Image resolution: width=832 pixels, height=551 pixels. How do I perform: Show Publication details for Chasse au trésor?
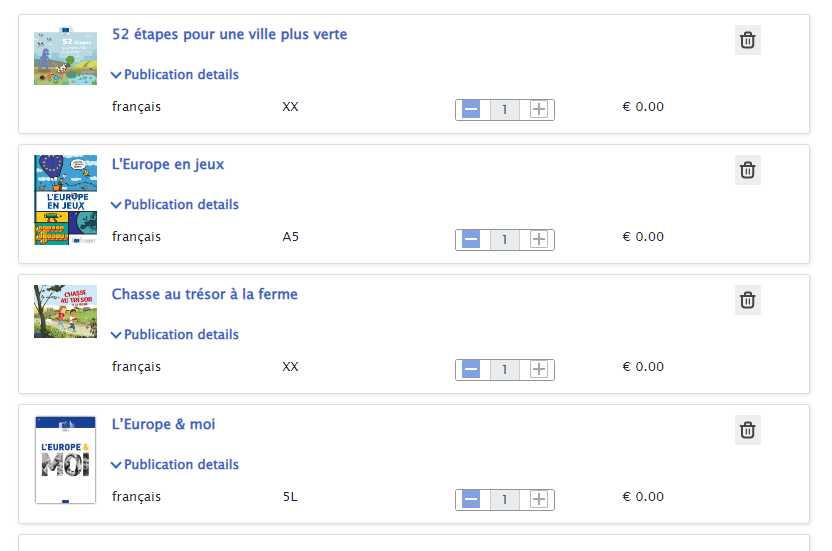pos(175,335)
